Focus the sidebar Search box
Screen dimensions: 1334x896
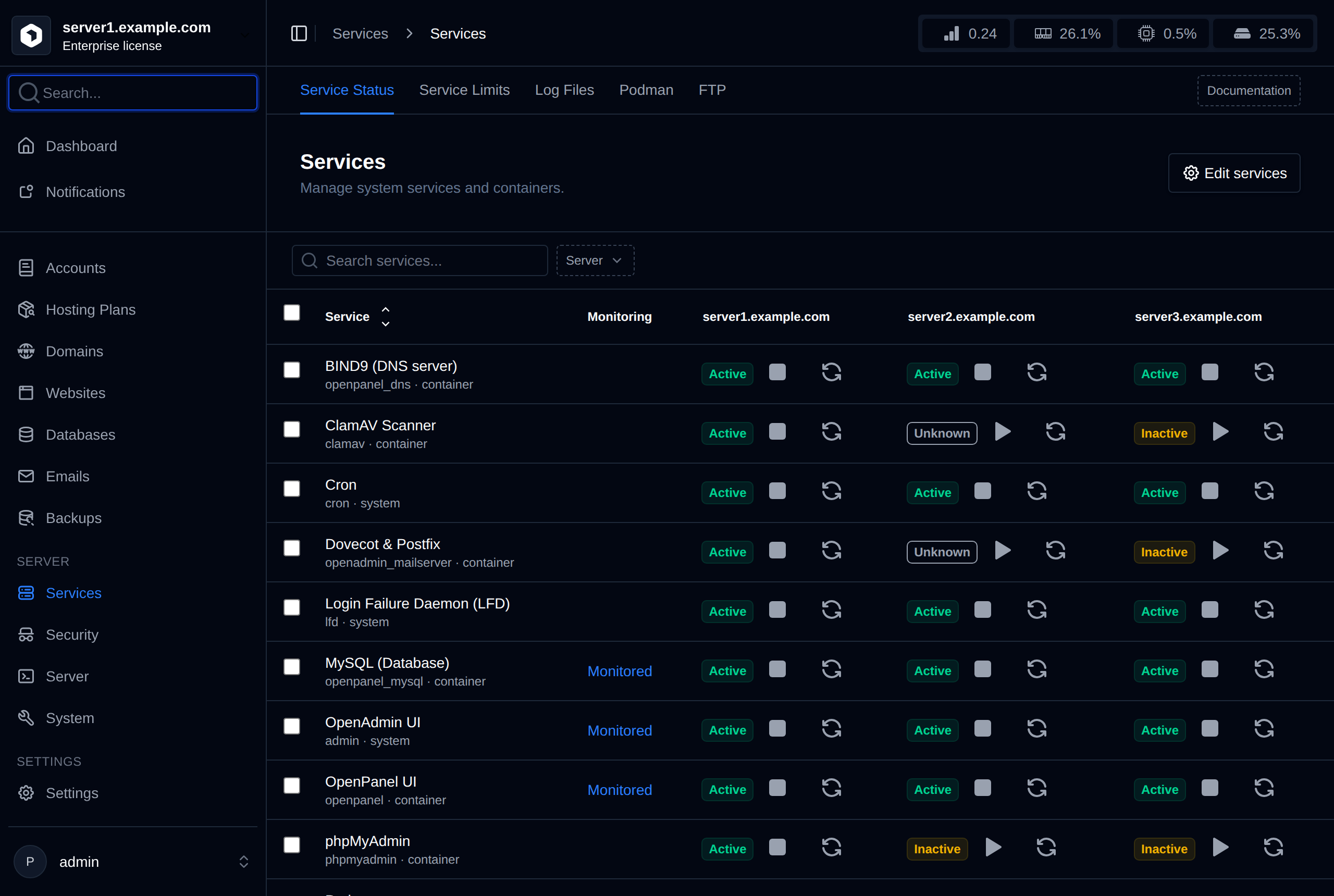pos(132,93)
